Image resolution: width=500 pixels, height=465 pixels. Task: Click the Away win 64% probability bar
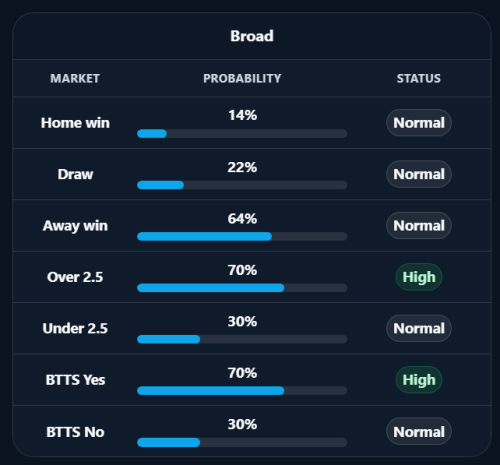click(242, 236)
